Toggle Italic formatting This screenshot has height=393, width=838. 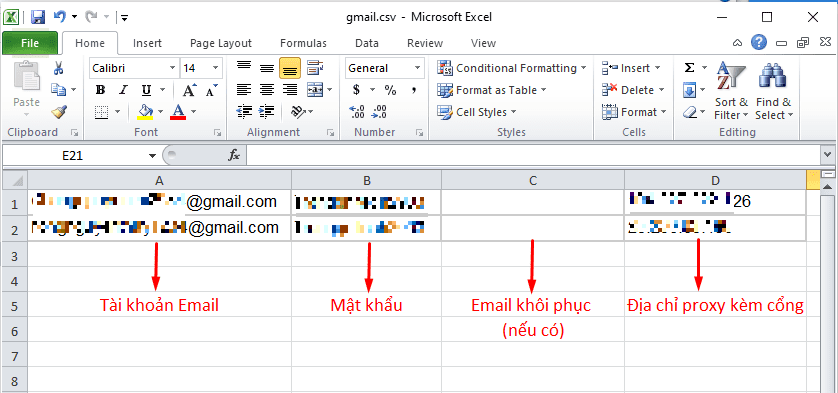tap(123, 90)
